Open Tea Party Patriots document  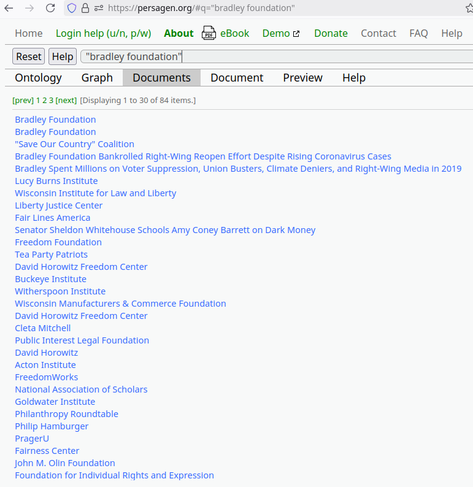[51, 255]
